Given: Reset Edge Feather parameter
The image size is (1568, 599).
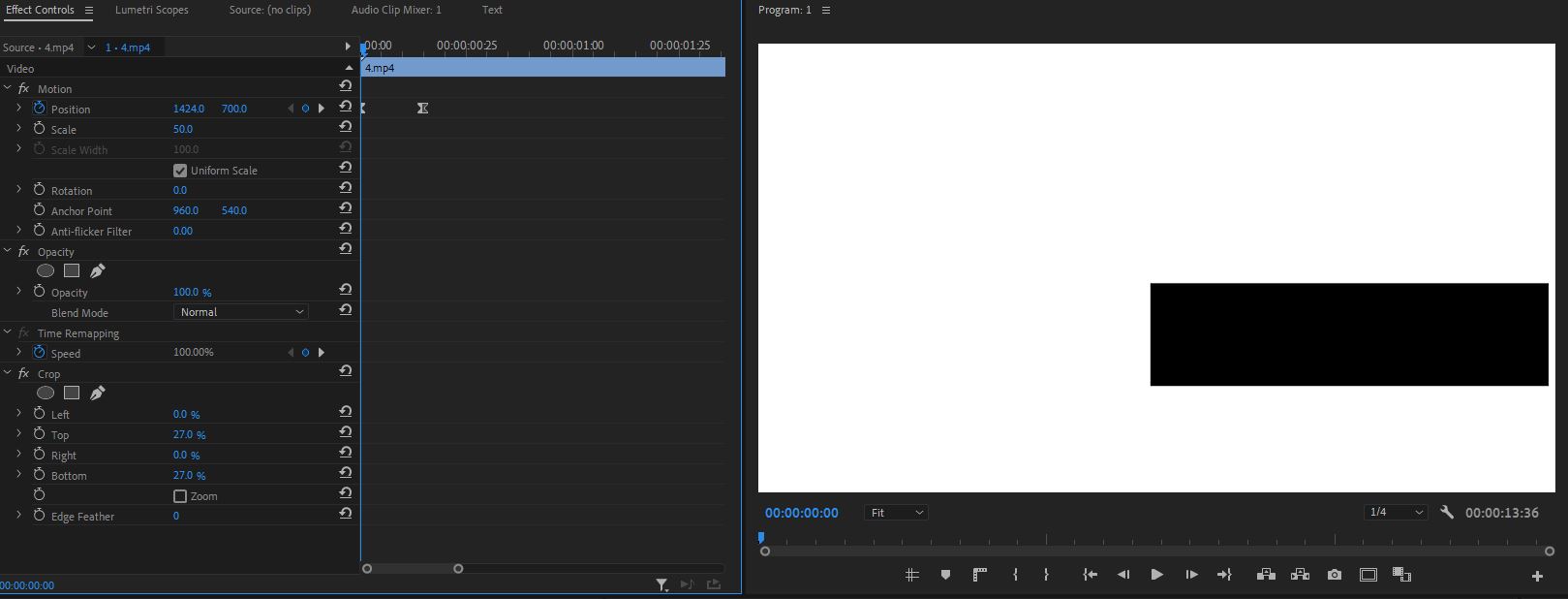Looking at the screenshot, I should pos(346,514).
